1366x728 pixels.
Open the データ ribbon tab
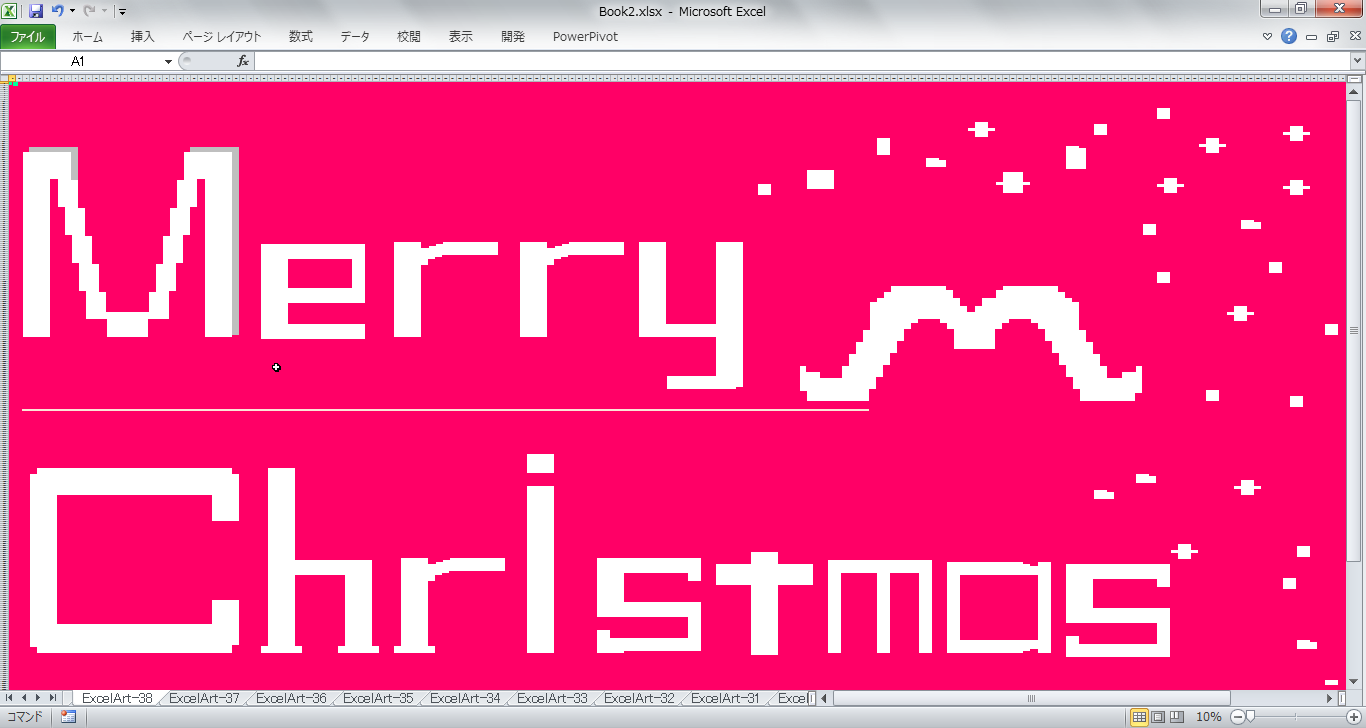pos(355,37)
